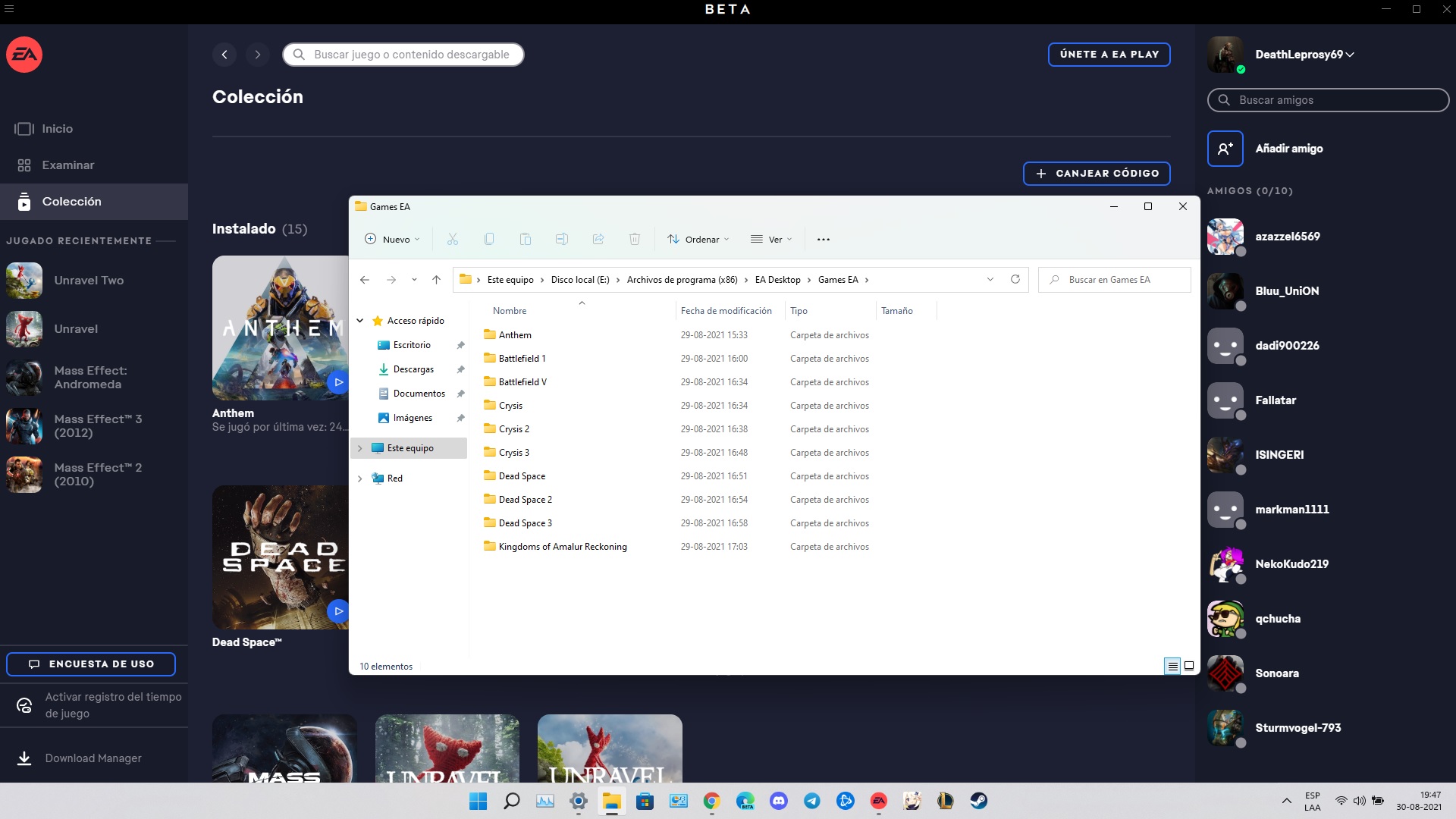Open Discord from the taskbar

pyautogui.click(x=779, y=801)
